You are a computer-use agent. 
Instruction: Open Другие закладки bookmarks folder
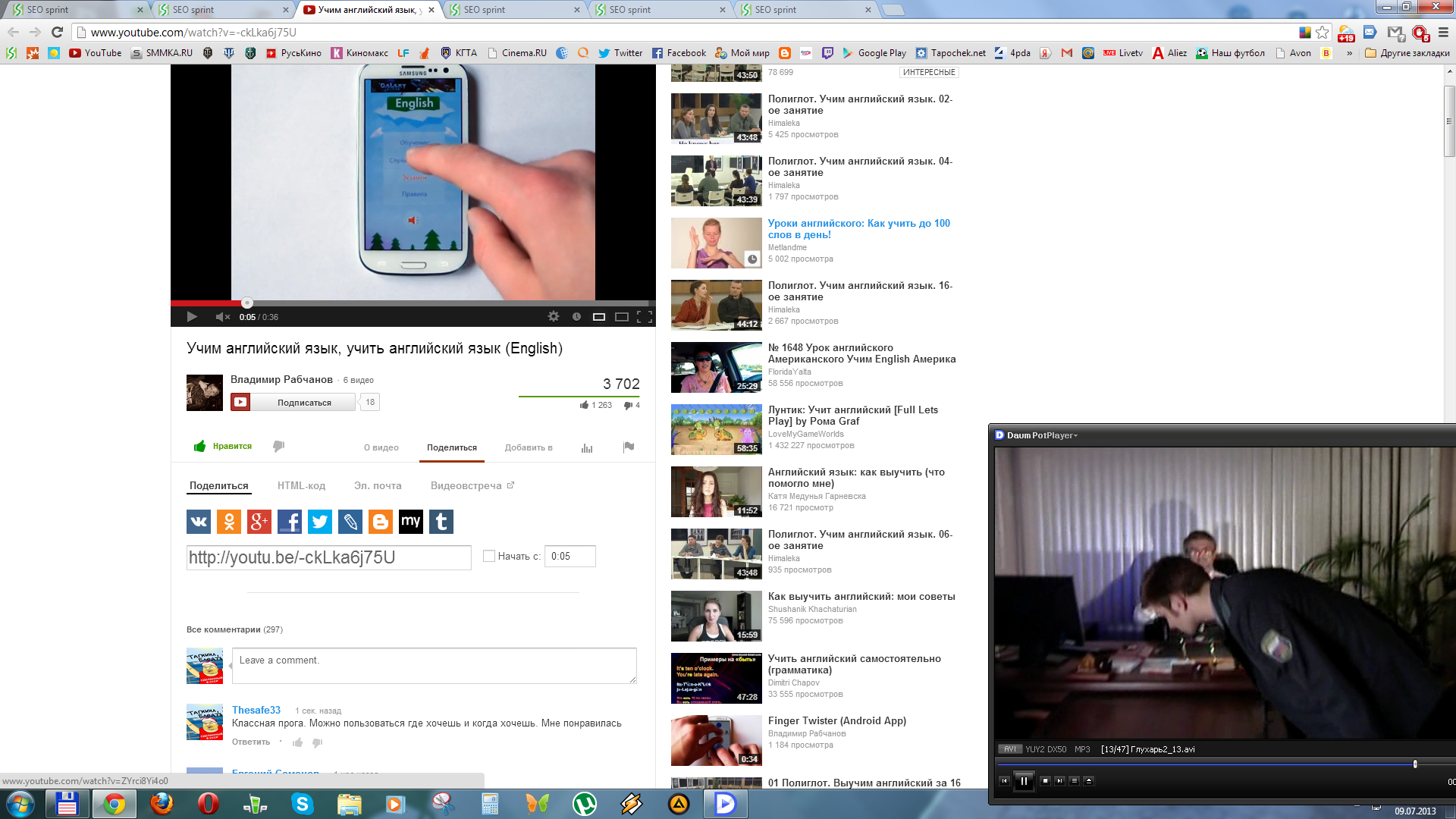(1407, 53)
